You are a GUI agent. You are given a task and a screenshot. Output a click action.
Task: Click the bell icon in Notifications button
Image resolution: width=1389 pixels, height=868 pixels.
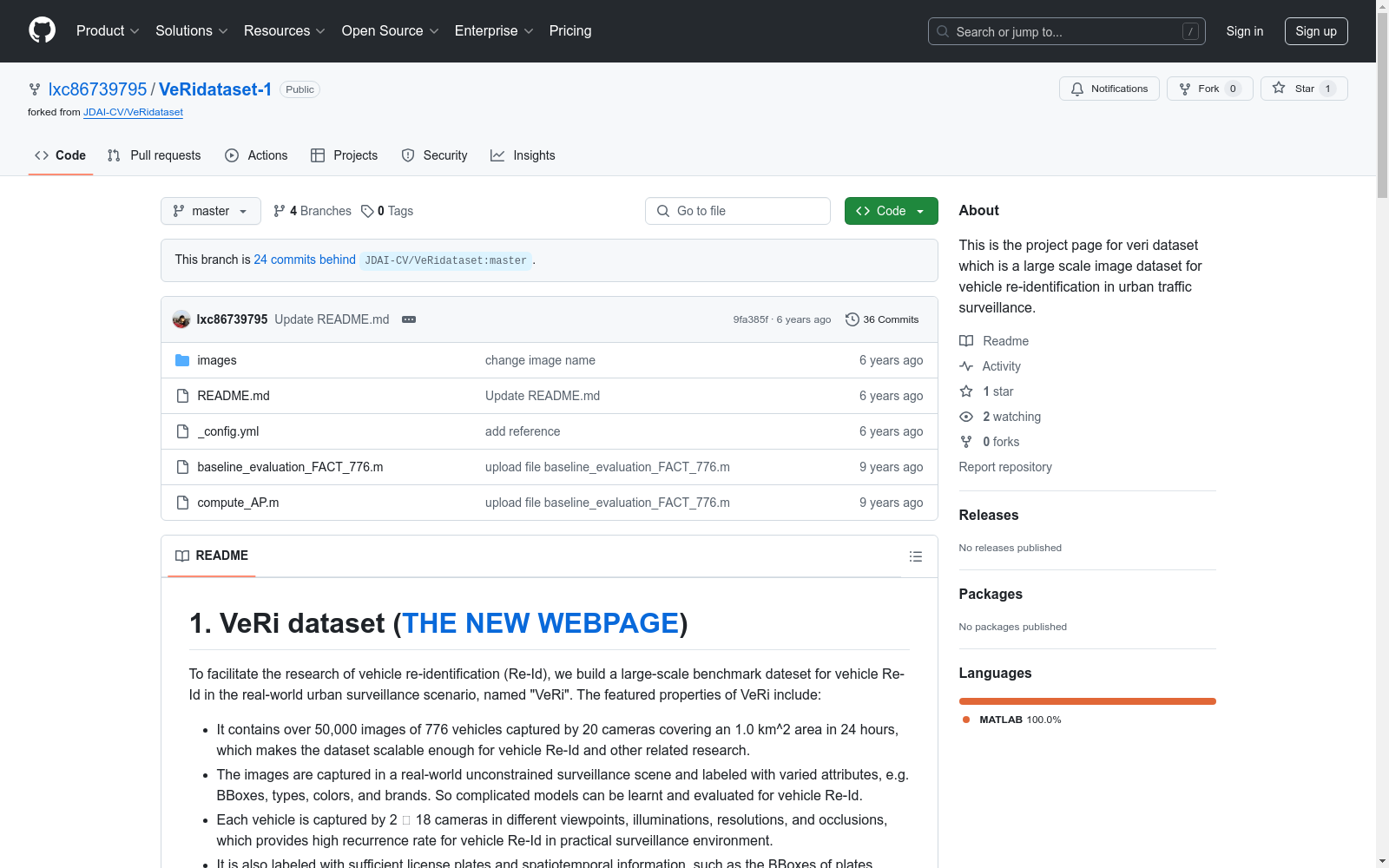1077,89
